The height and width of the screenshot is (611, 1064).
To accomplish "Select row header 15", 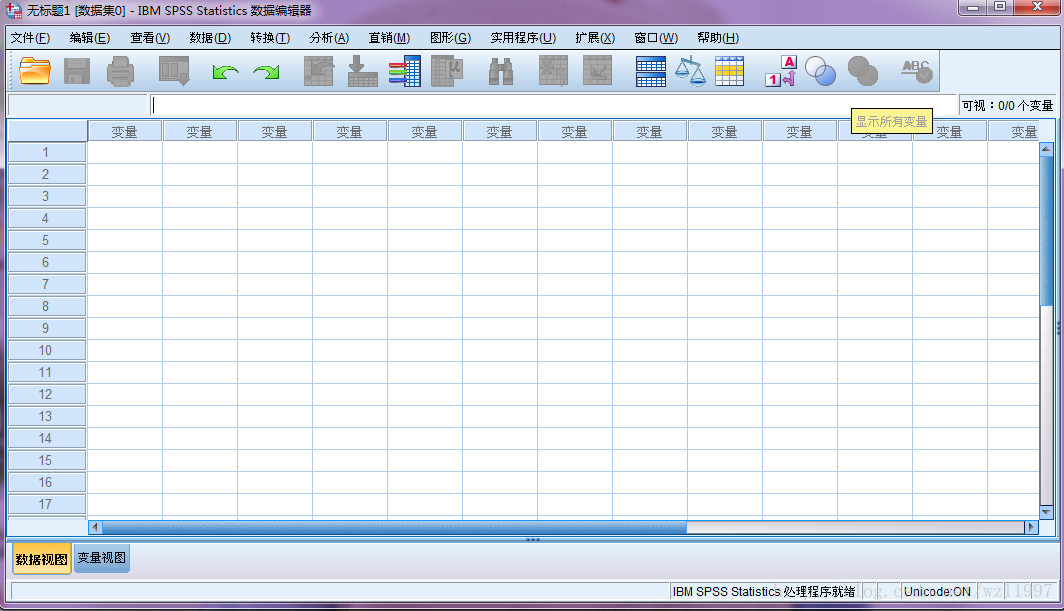I will (46, 460).
